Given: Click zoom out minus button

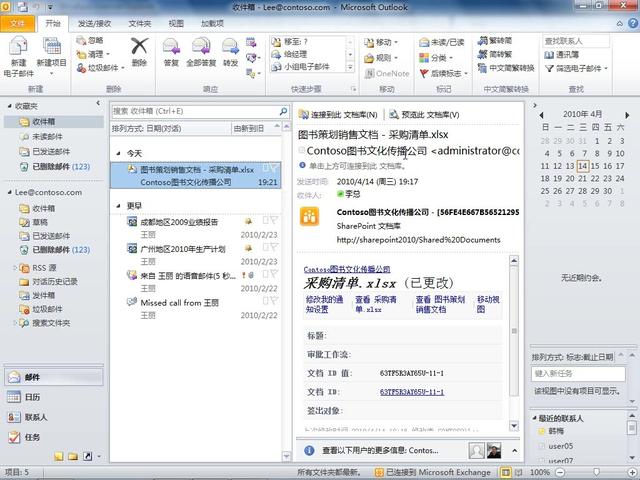Looking at the screenshot, I should (560, 473).
